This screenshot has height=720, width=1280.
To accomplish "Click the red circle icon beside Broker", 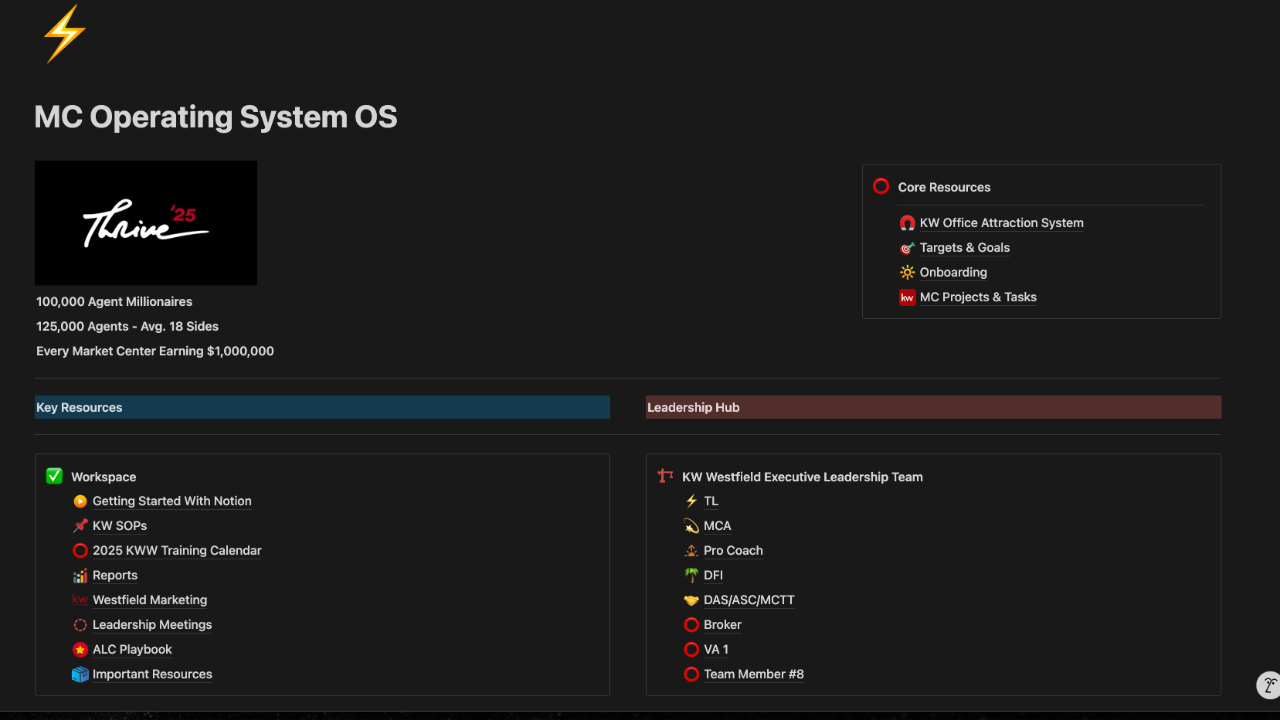I will [691, 625].
